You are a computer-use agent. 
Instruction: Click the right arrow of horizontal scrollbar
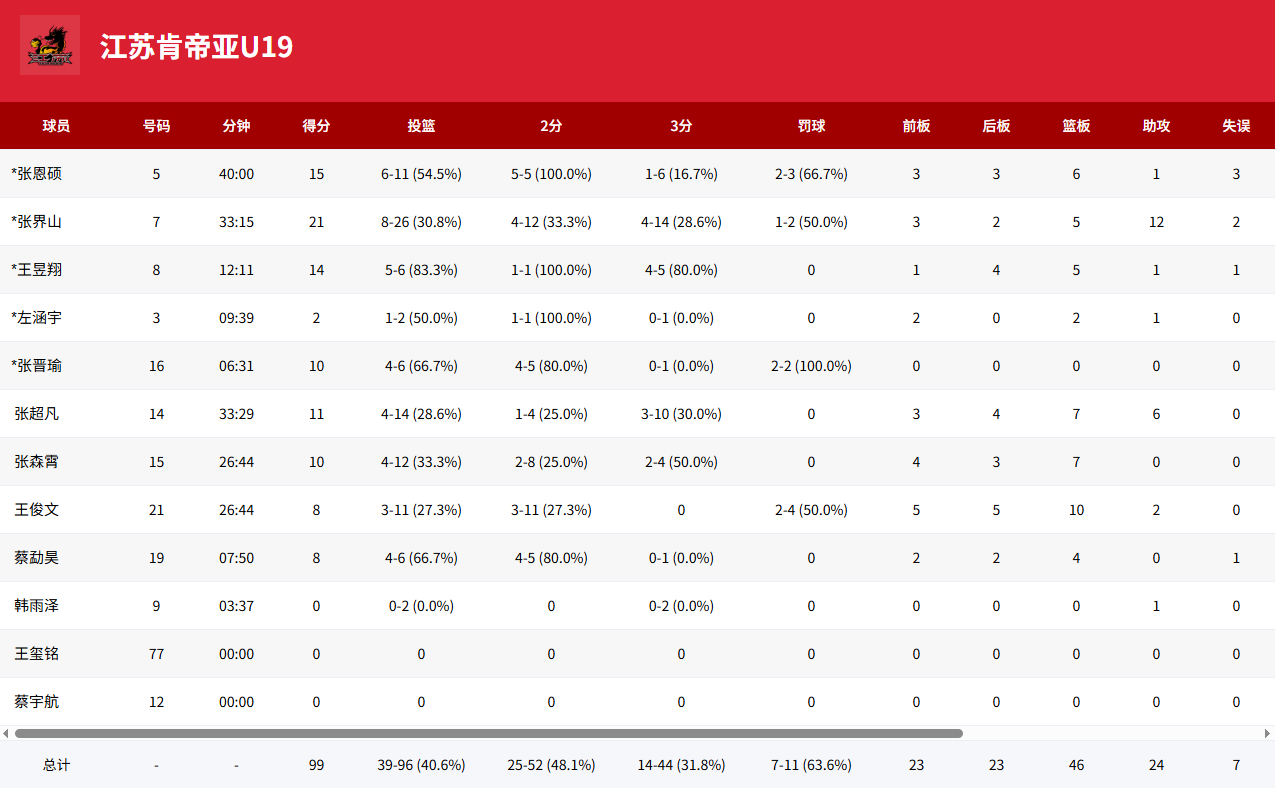1268,733
